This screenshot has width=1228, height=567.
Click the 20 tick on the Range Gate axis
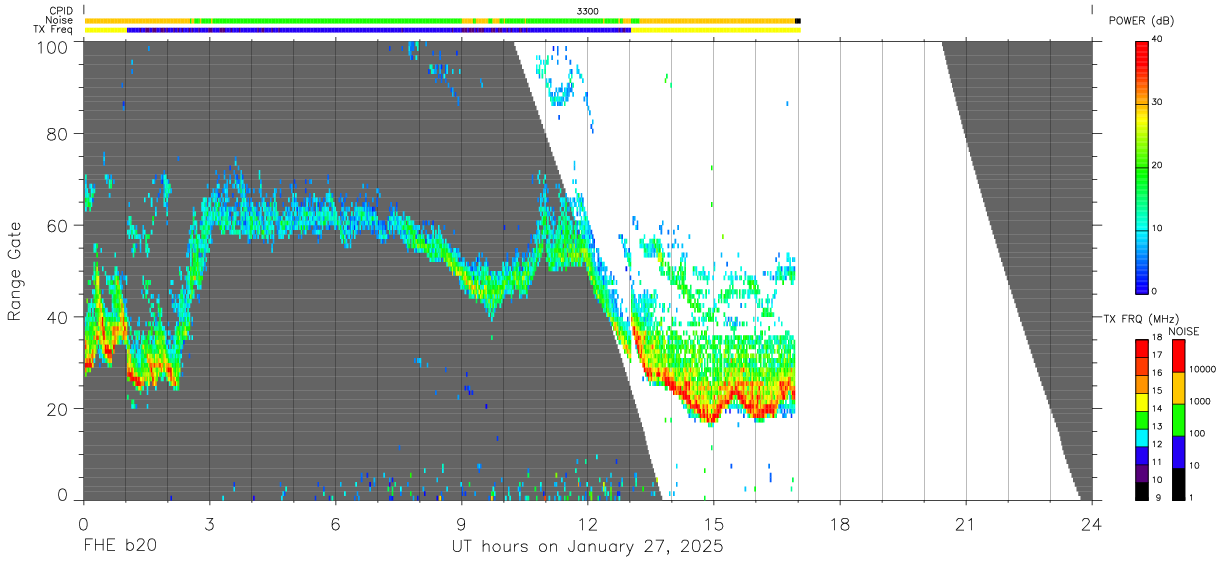click(59, 410)
